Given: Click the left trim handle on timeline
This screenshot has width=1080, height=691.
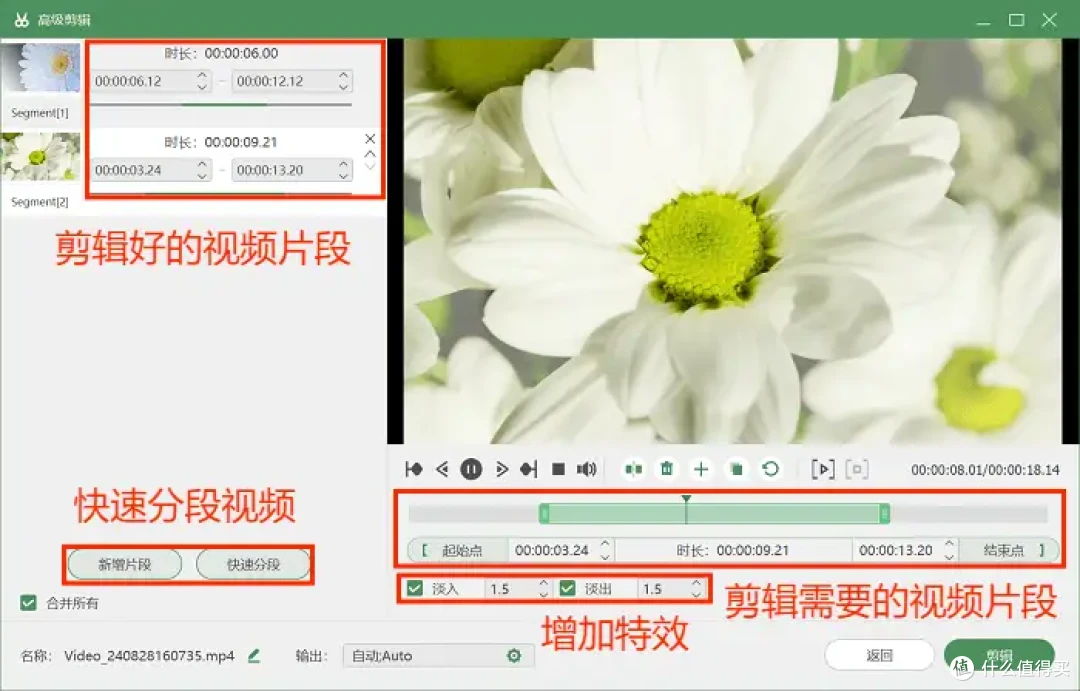Looking at the screenshot, I should [543, 513].
